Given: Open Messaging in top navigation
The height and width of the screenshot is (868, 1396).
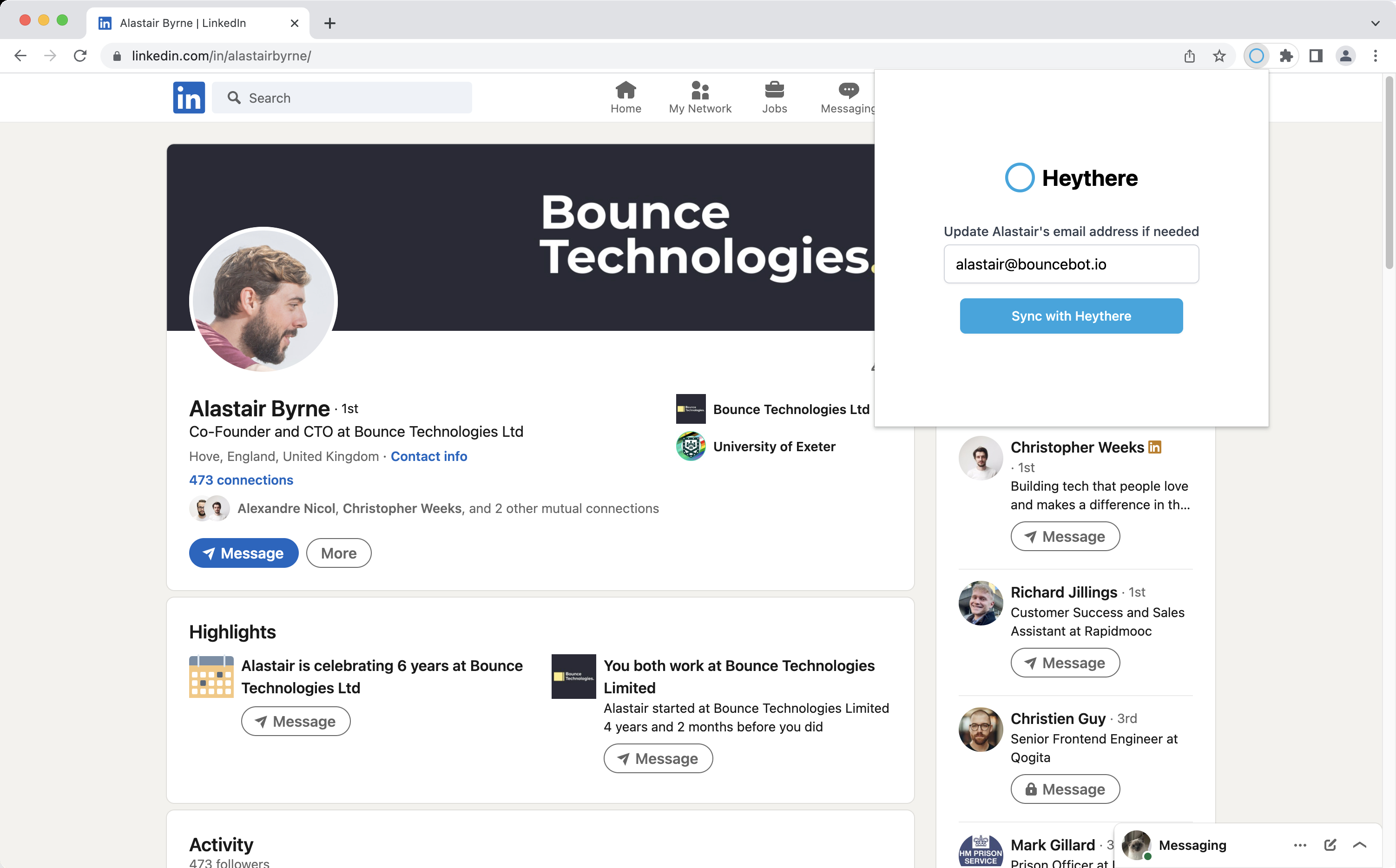Looking at the screenshot, I should pos(847,98).
